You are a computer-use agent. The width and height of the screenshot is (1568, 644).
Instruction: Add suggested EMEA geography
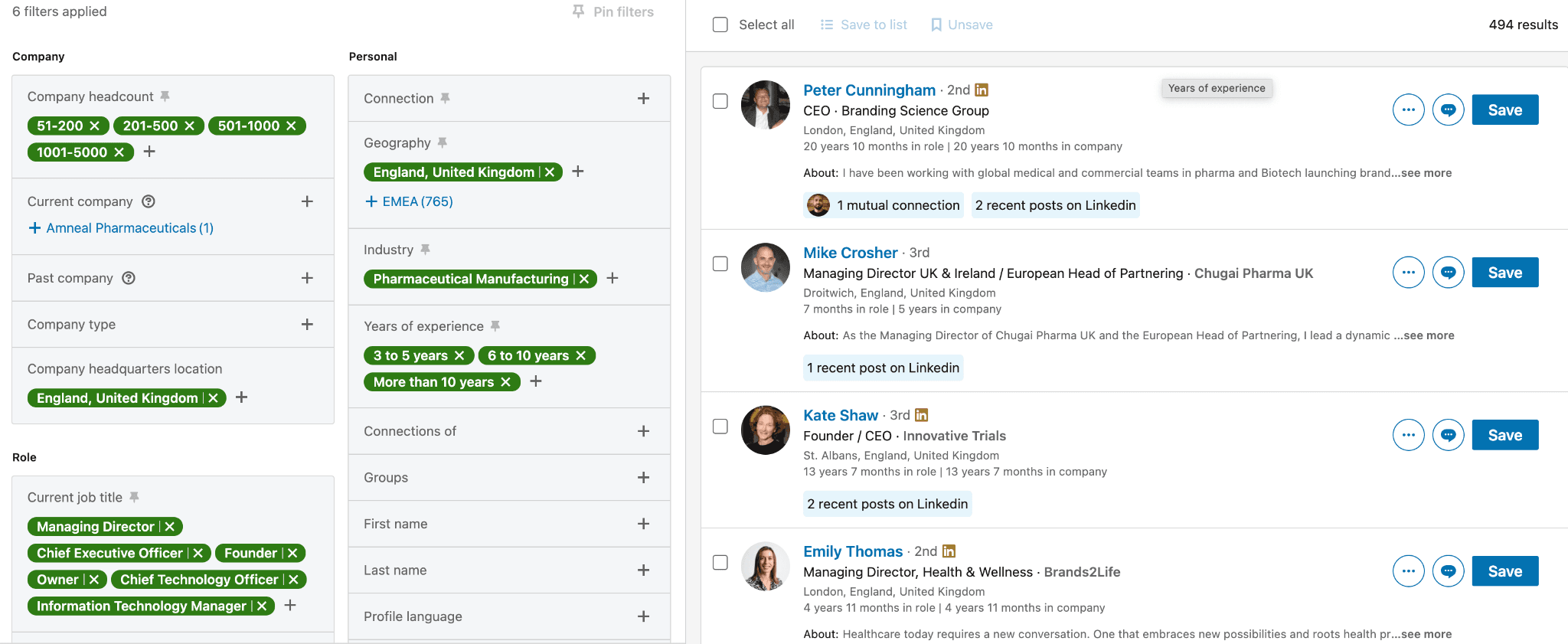(409, 201)
